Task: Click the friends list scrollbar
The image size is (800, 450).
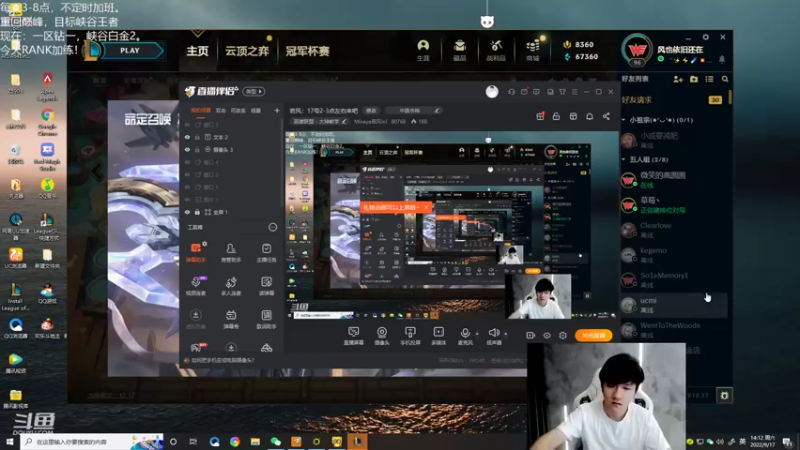Action: pyautogui.click(x=730, y=97)
